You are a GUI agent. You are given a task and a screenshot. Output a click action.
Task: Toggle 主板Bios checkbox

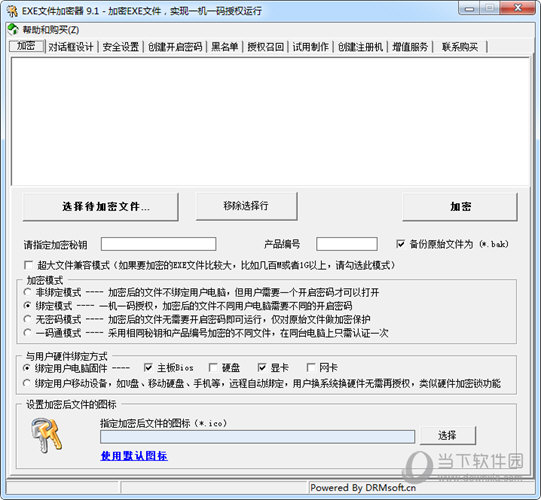(x=148, y=367)
